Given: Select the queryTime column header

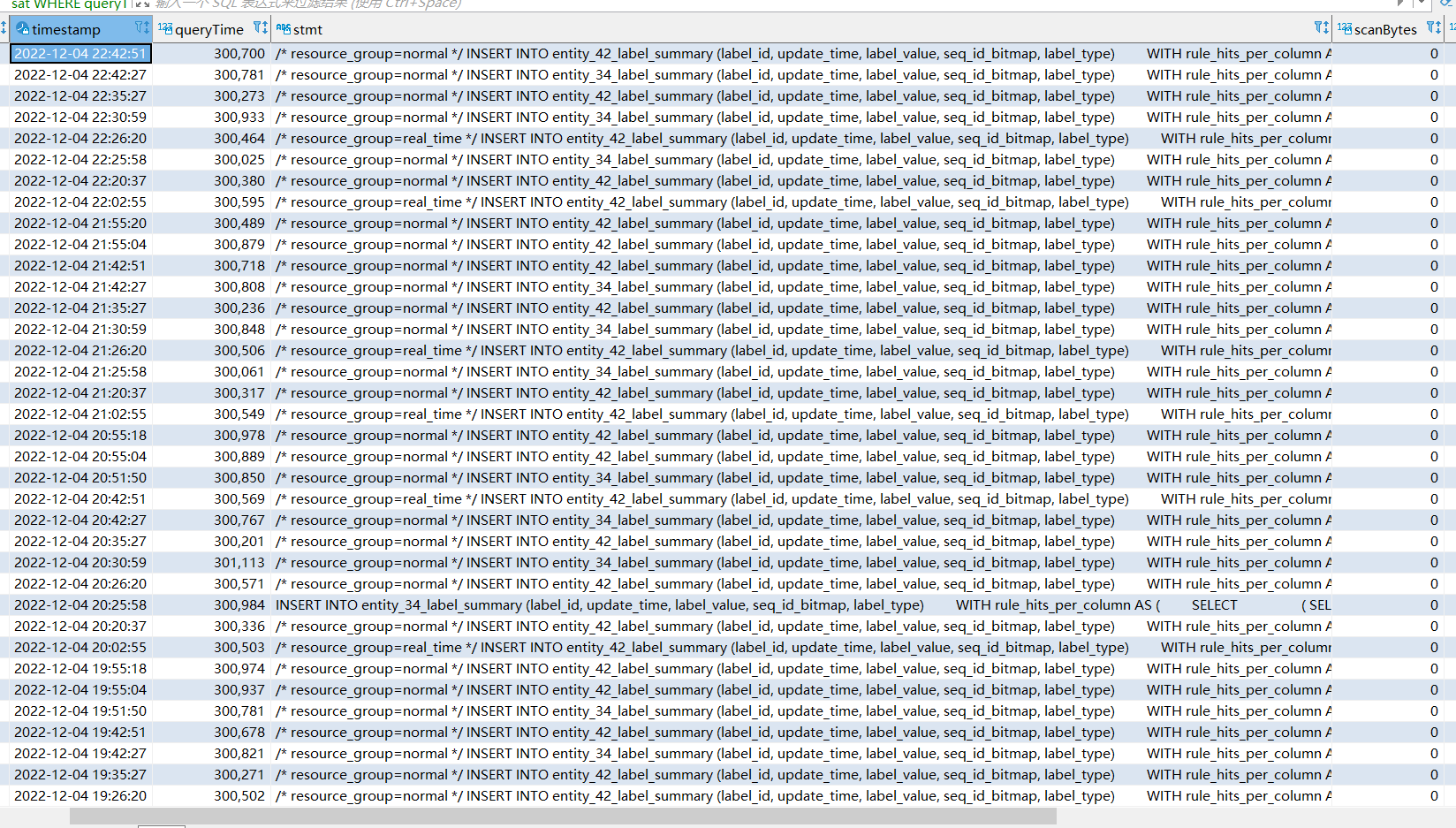Looking at the screenshot, I should 211,29.
